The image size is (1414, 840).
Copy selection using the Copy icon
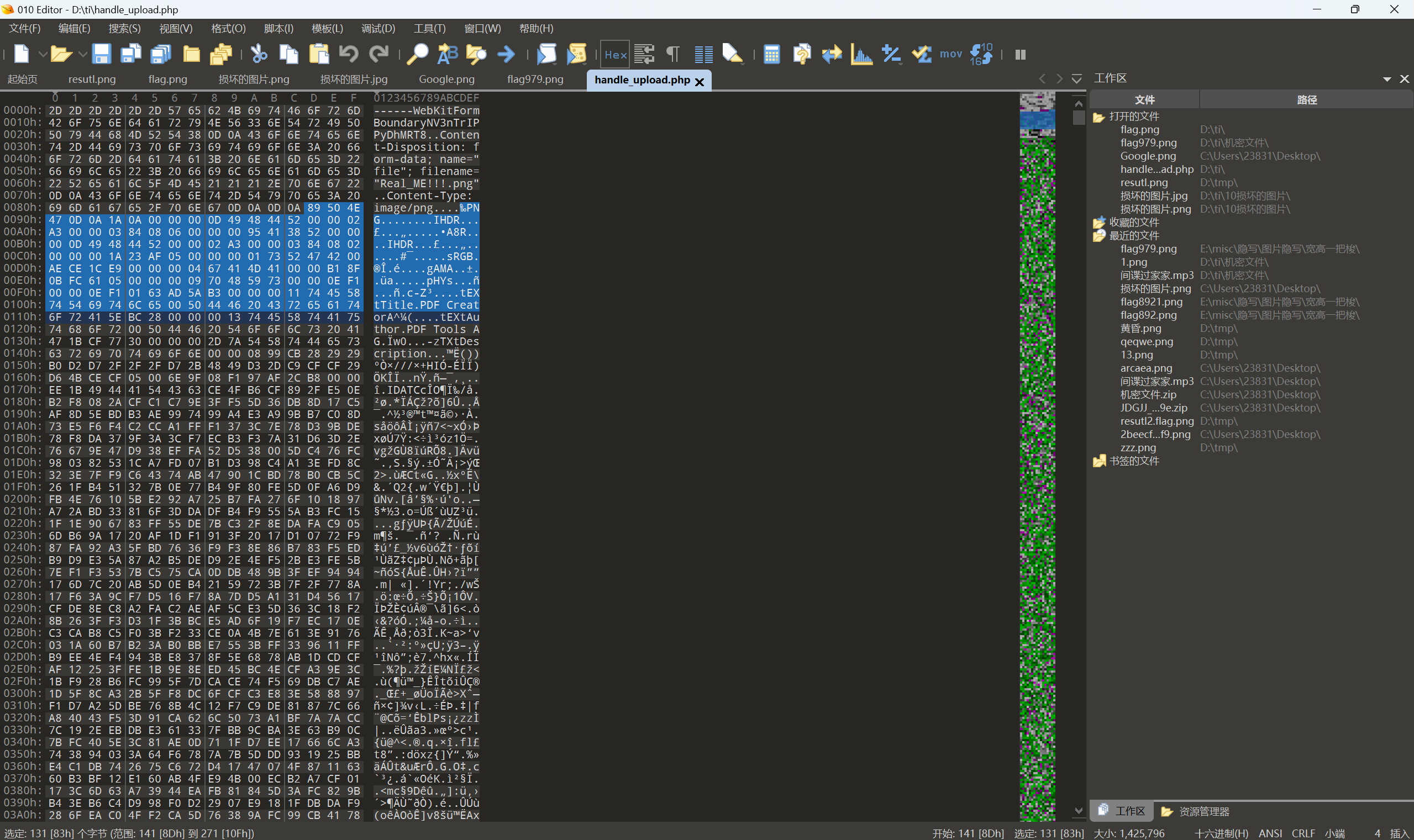pos(289,54)
